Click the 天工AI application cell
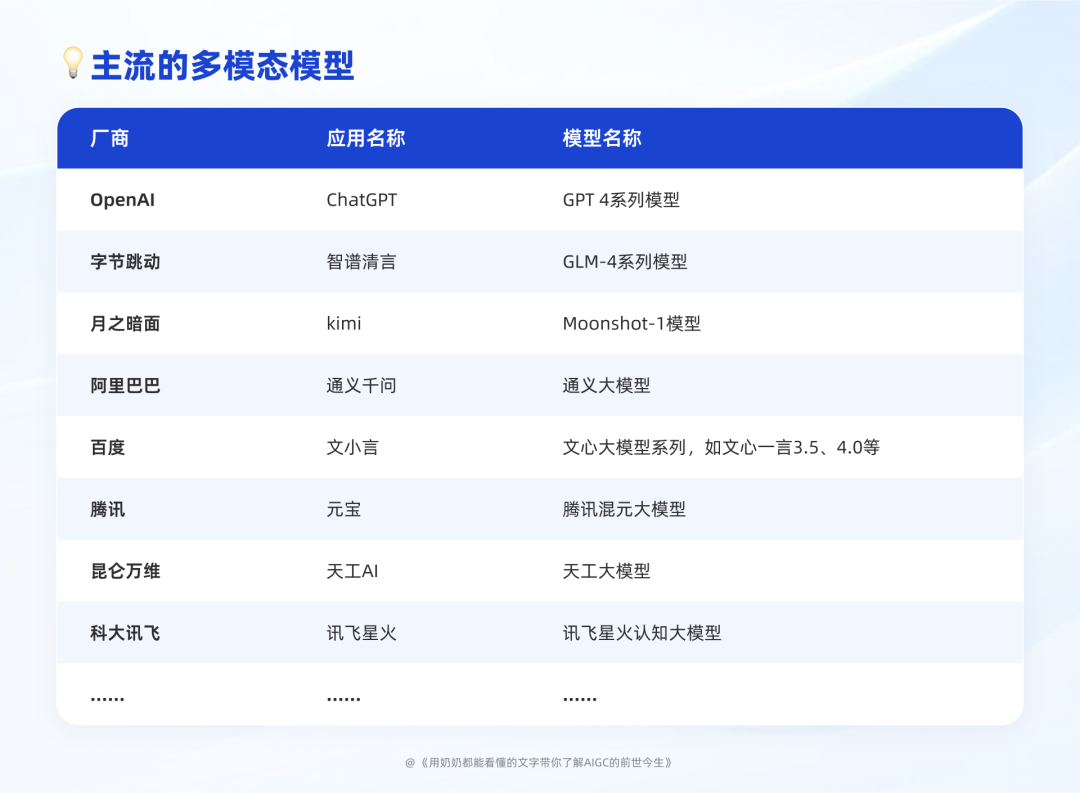 click(x=352, y=571)
